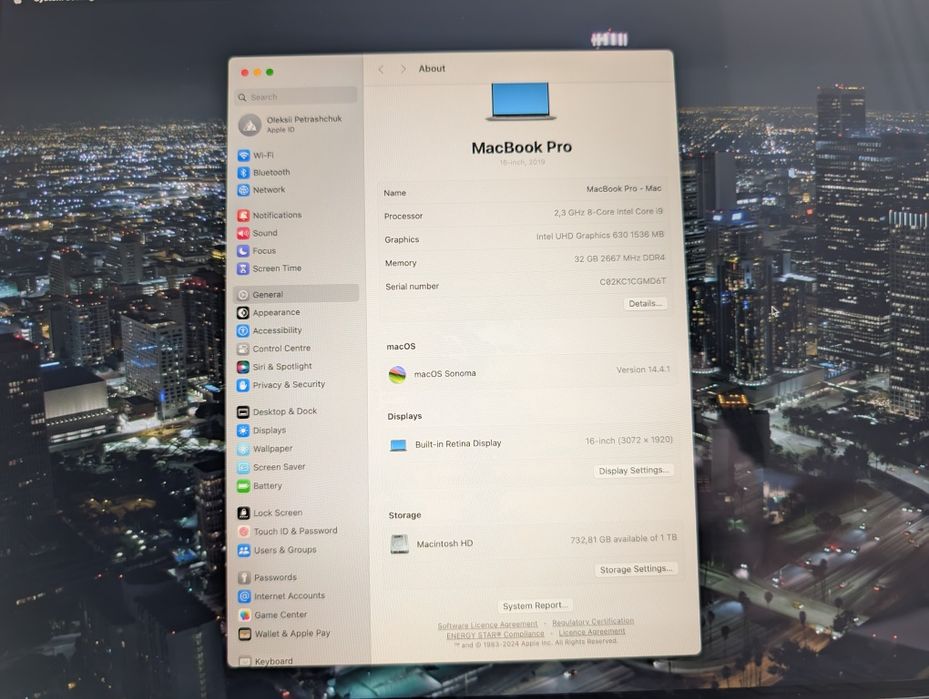Open Users & Groups icon

click(244, 550)
